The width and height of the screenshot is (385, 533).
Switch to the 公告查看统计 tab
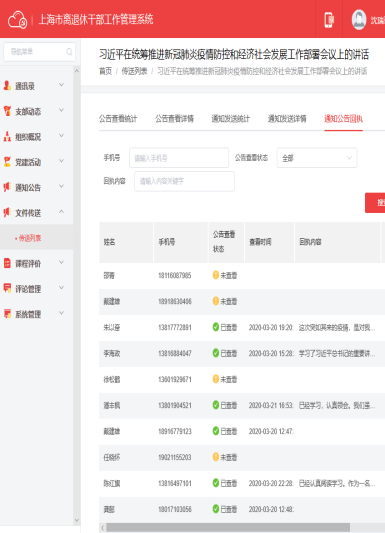118,119
